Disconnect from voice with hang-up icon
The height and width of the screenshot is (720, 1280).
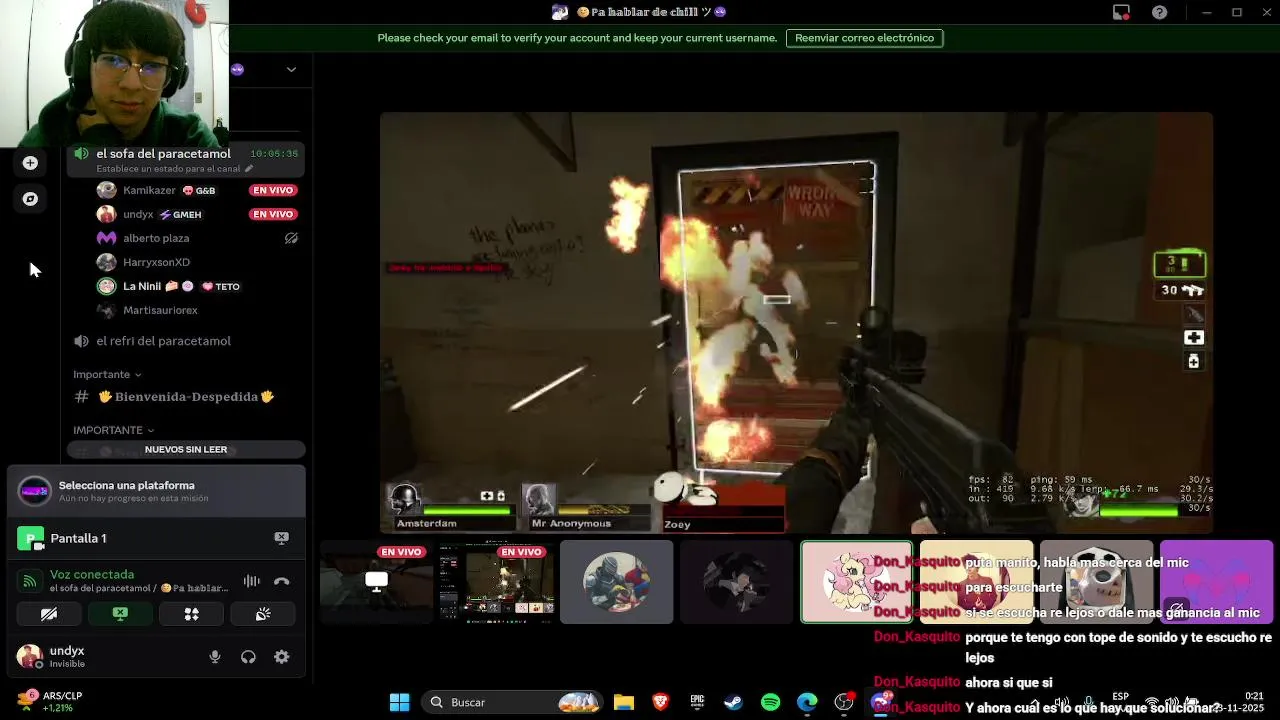coord(282,581)
